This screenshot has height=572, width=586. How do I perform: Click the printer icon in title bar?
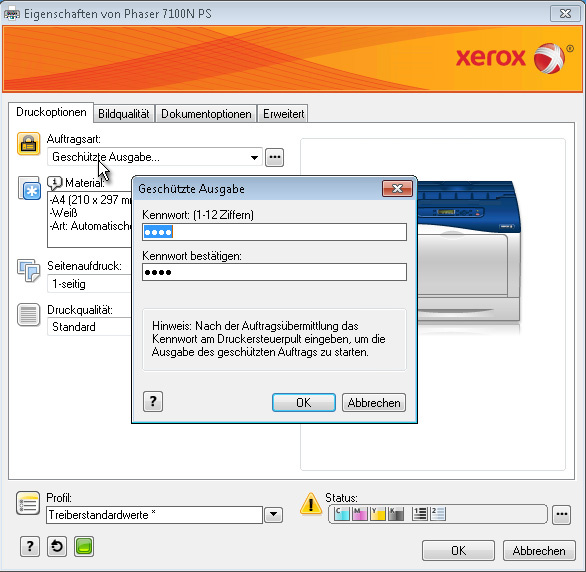point(12,14)
